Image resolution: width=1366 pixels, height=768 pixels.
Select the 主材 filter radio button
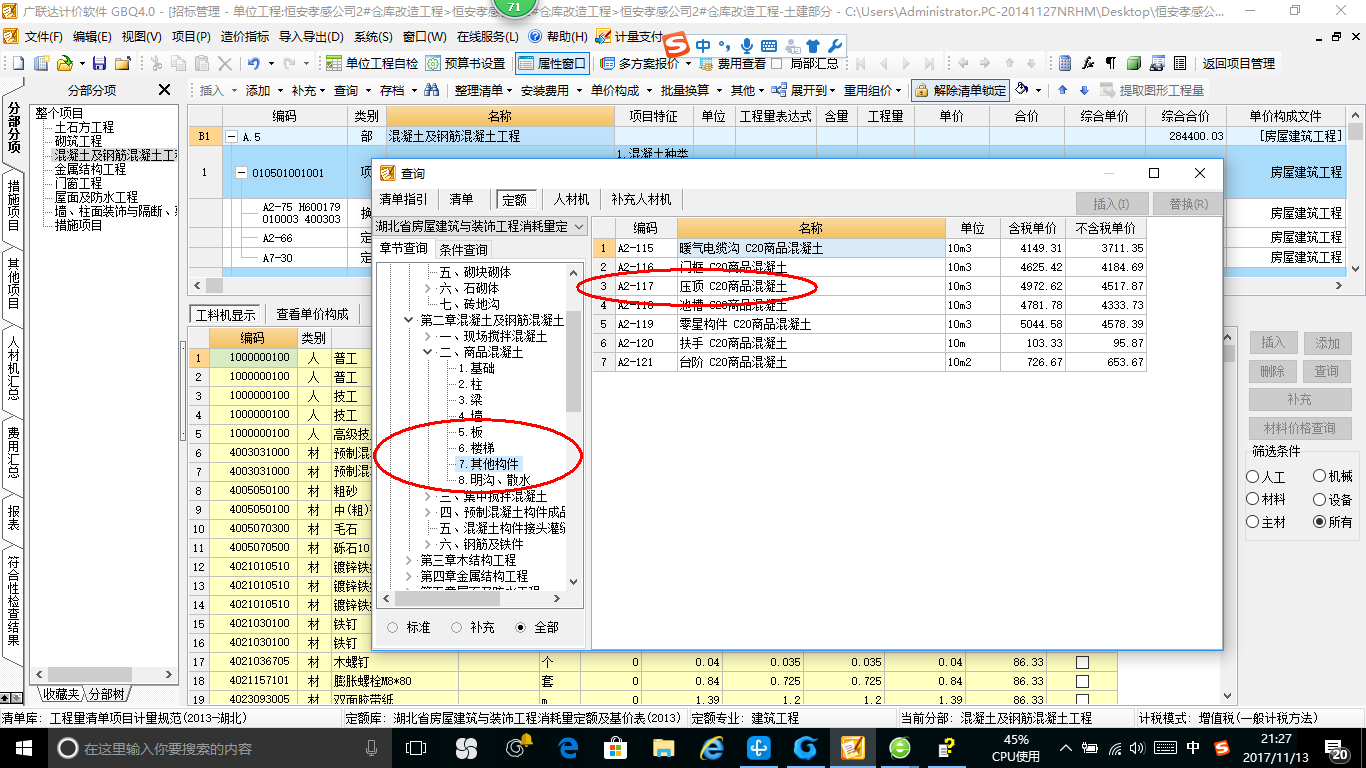click(x=1253, y=522)
